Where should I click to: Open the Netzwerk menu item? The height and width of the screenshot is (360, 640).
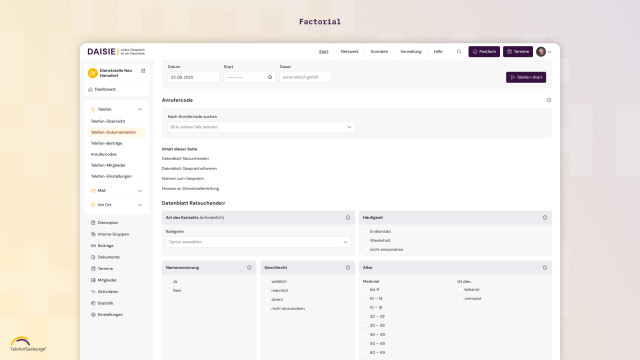[349, 52]
